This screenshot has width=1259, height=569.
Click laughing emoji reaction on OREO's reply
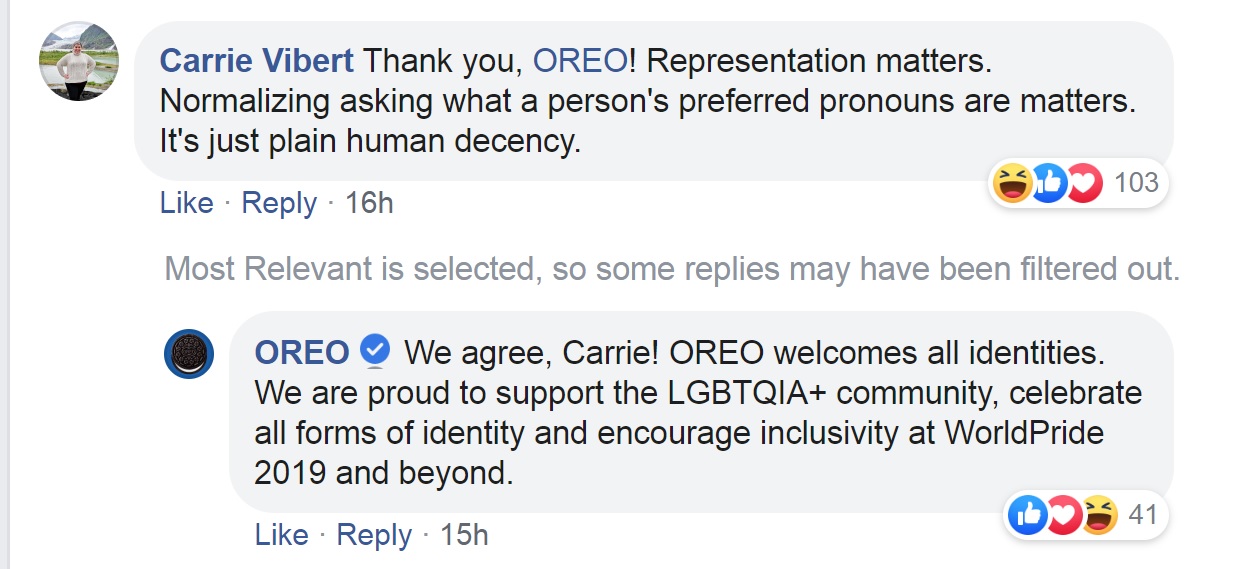point(1099,516)
